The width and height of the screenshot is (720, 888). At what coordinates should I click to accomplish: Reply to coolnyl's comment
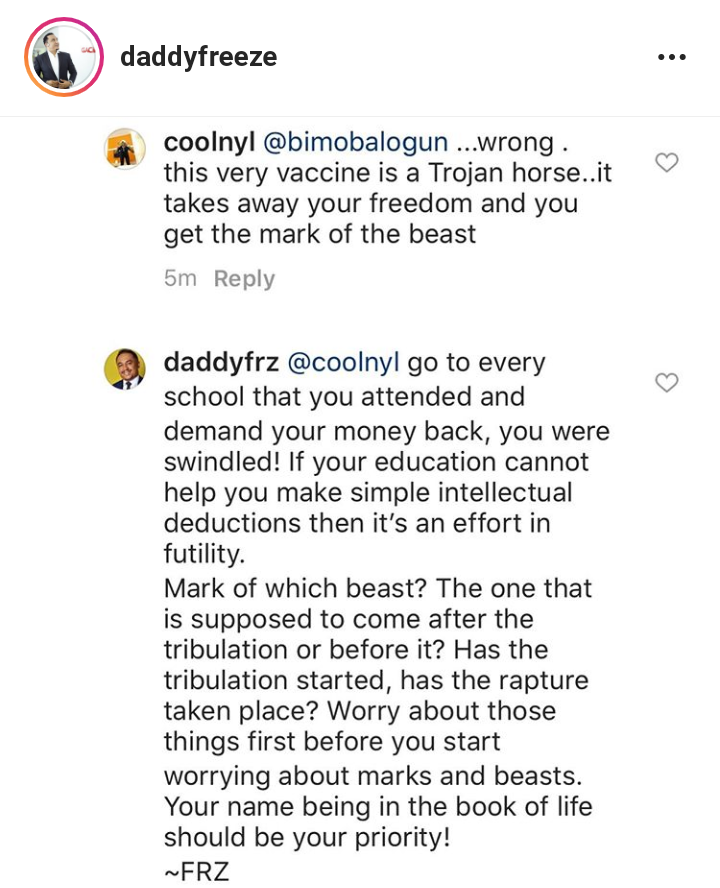coord(244,279)
